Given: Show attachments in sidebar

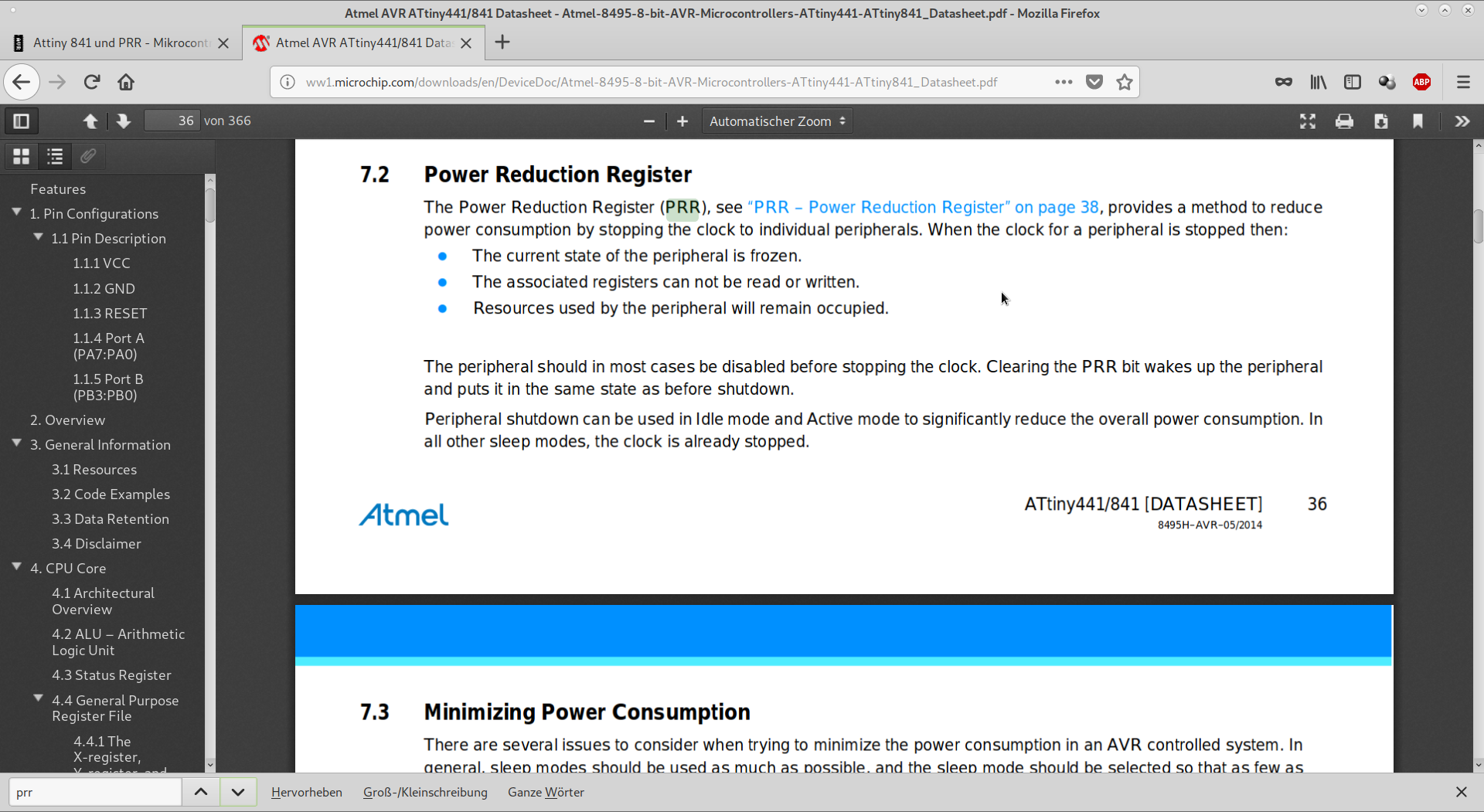Looking at the screenshot, I should [88, 157].
